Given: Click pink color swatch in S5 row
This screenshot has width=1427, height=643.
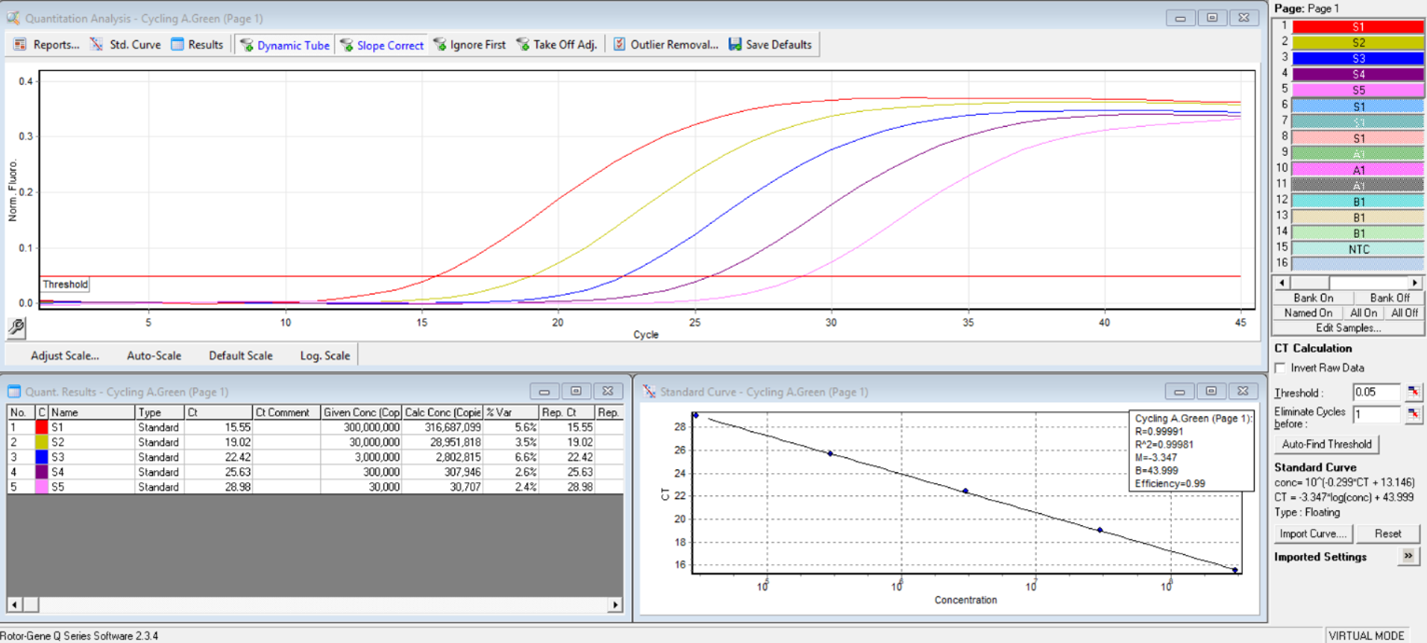Looking at the screenshot, I should tap(42, 487).
